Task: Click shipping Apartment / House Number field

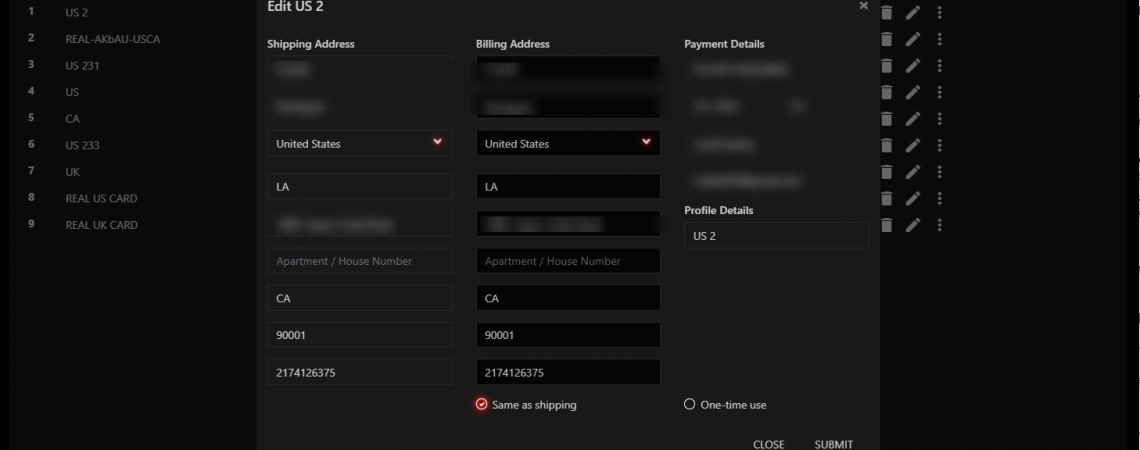Action: [x=359, y=261]
